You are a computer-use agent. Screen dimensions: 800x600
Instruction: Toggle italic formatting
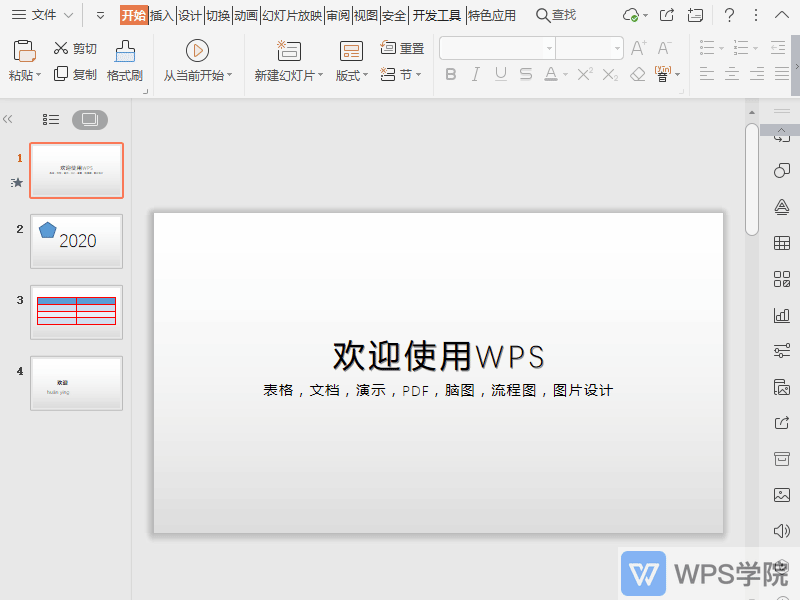tap(476, 73)
